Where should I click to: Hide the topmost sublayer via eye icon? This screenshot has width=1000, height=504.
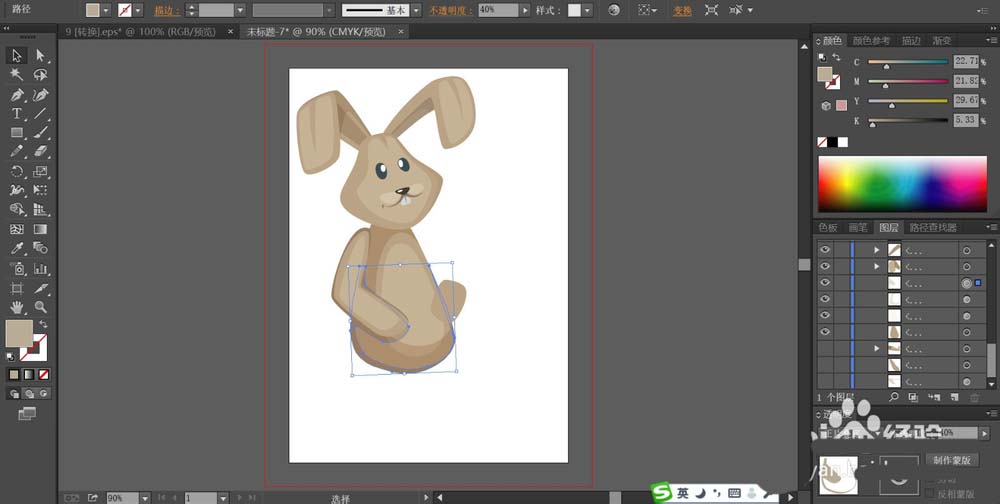tap(825, 250)
